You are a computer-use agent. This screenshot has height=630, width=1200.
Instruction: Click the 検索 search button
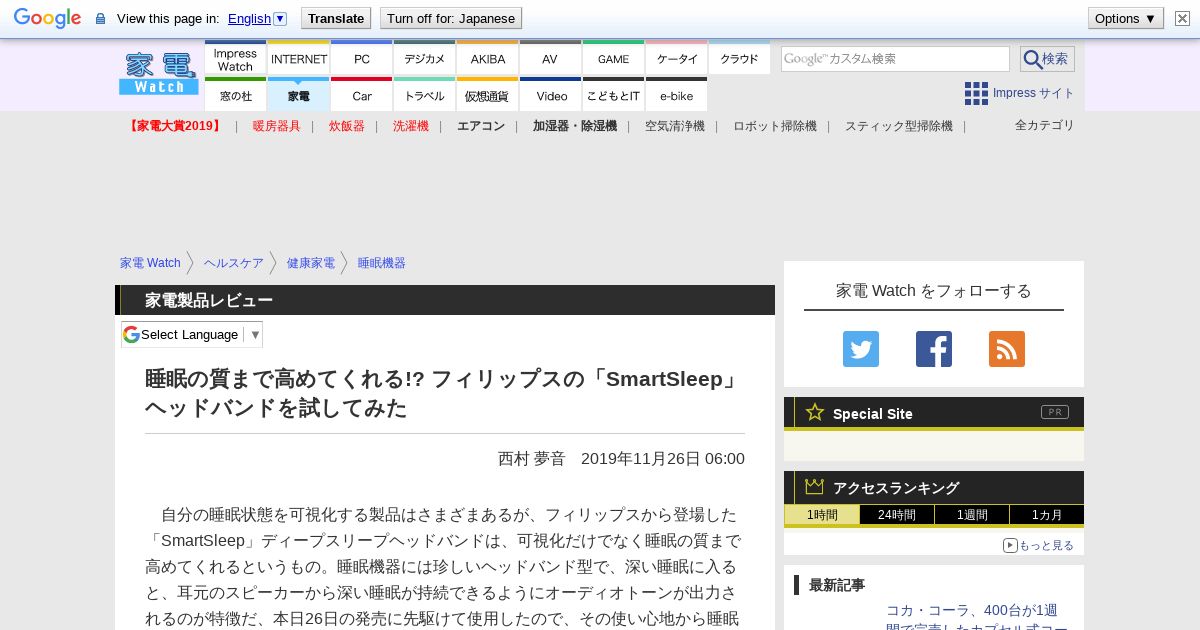click(1047, 59)
